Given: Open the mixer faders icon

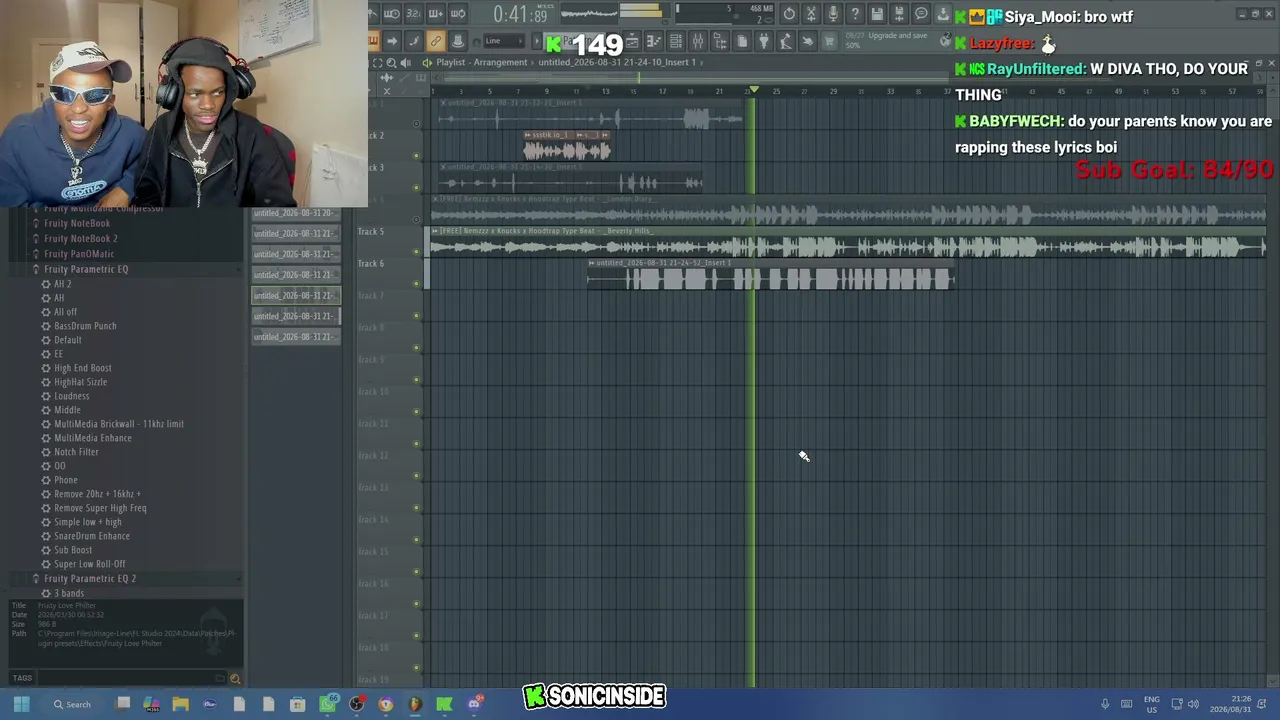Looking at the screenshot, I should click(x=698, y=41).
